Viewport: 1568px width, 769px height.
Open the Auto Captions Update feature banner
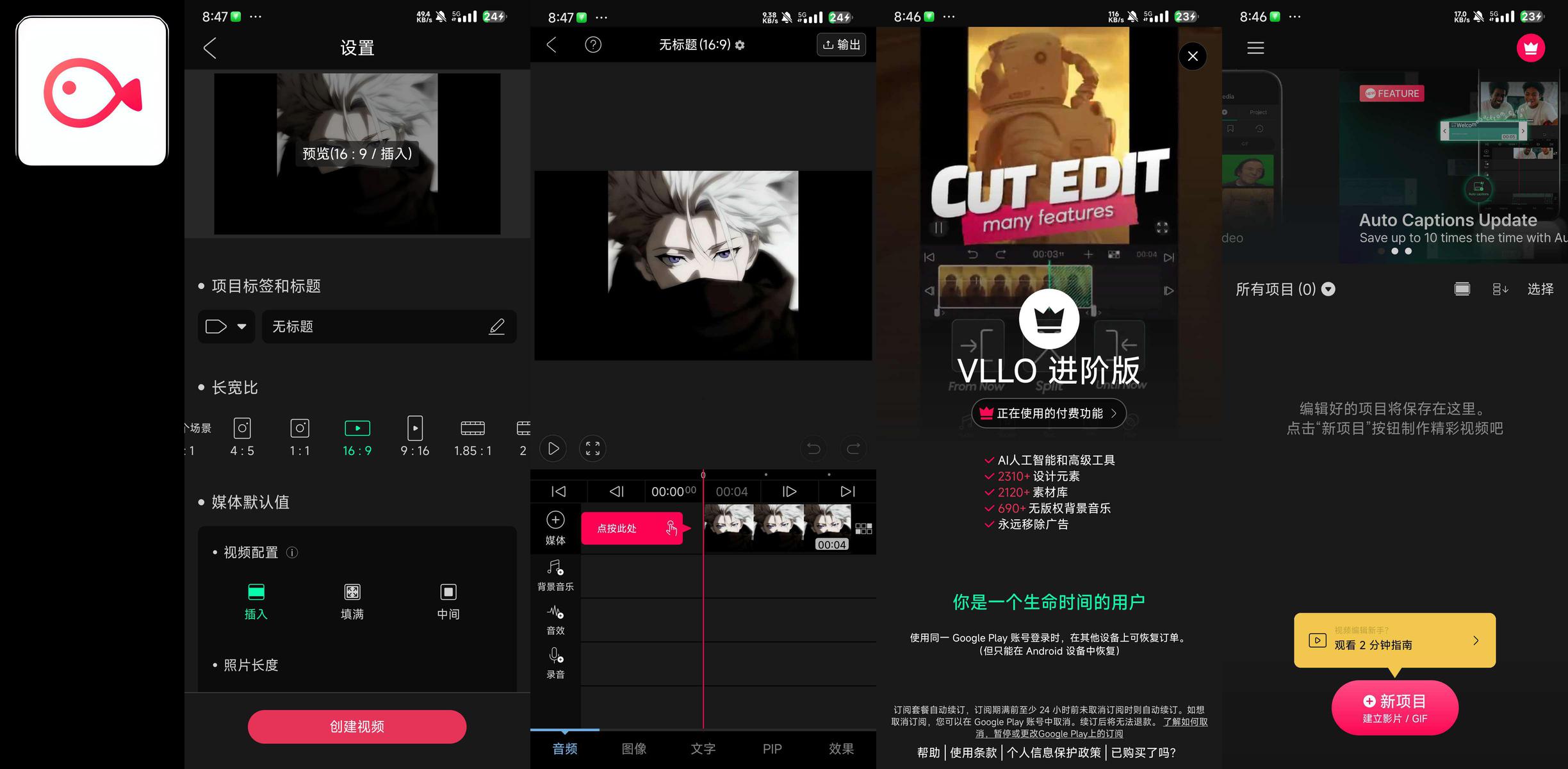pos(1454,167)
